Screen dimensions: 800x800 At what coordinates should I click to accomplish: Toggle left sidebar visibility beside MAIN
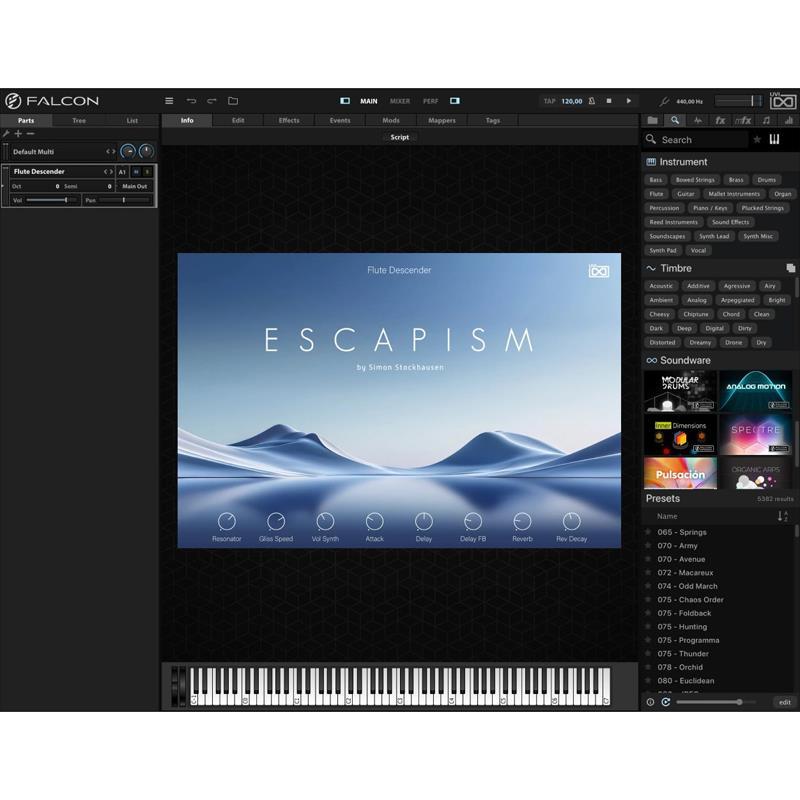(345, 101)
